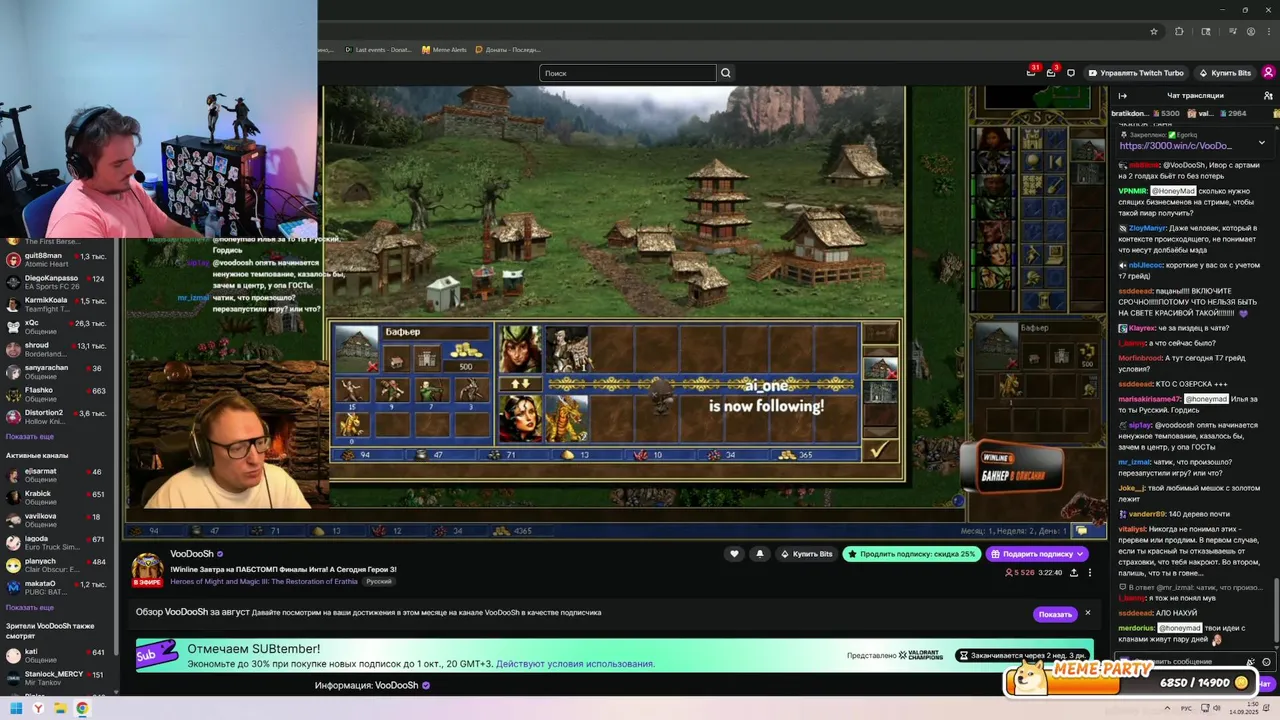This screenshot has width=1280, height=720.
Task: Open Действуют условия использования link
Action: [x=575, y=664]
